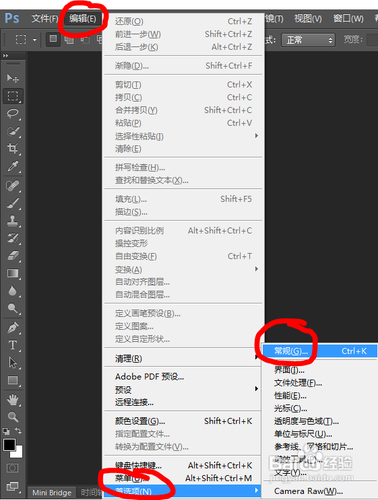Expand 变换(A) submenu
Viewport: 378px width, 500px height.
coord(183,269)
